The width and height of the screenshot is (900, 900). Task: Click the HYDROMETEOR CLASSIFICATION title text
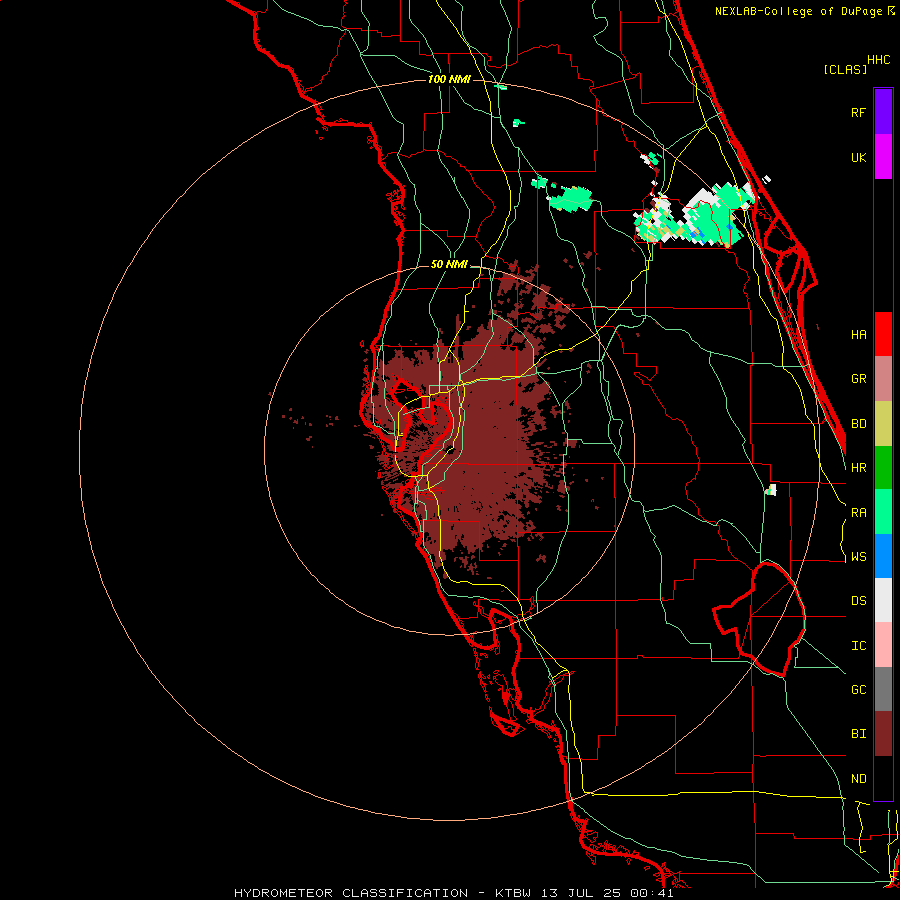tap(351, 893)
